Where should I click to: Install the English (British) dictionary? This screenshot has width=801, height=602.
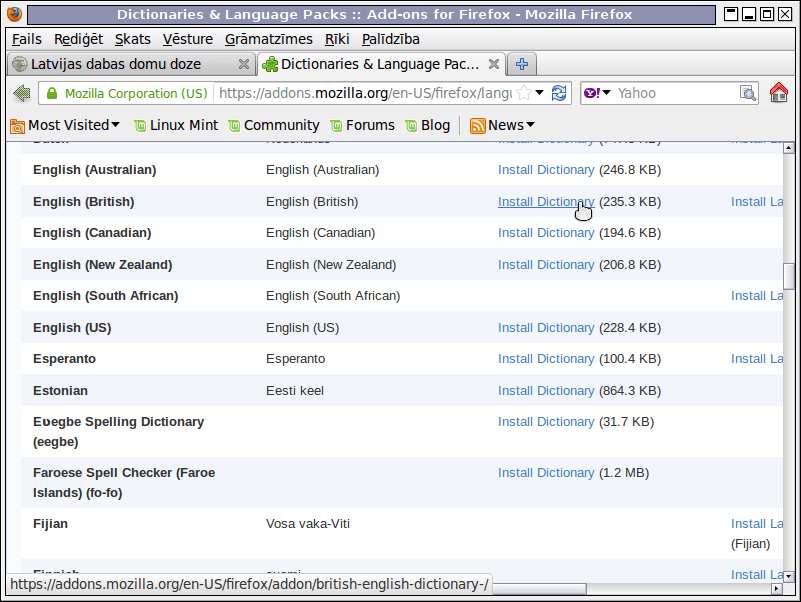[546, 202]
